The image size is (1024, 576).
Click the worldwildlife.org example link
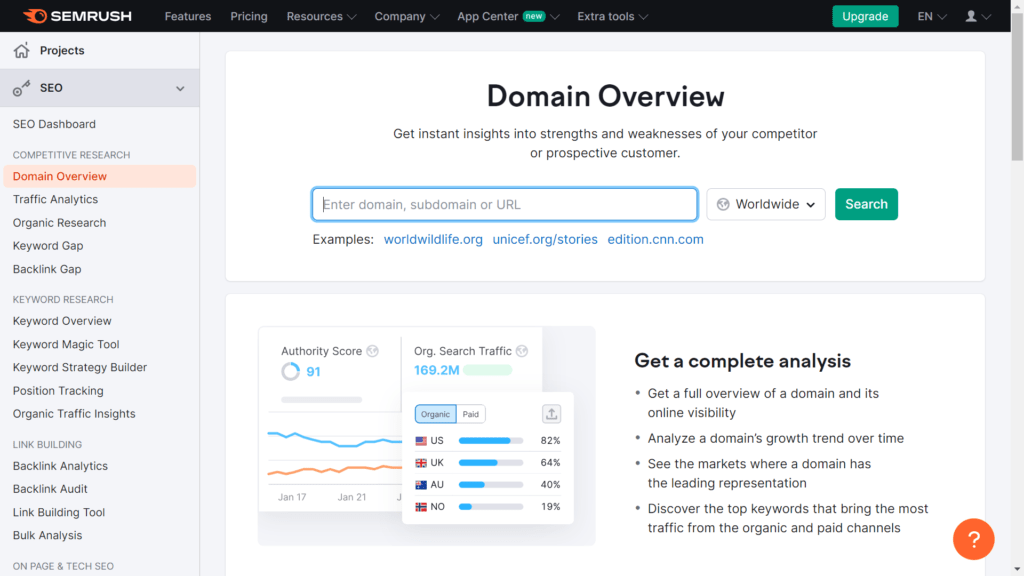(x=433, y=239)
